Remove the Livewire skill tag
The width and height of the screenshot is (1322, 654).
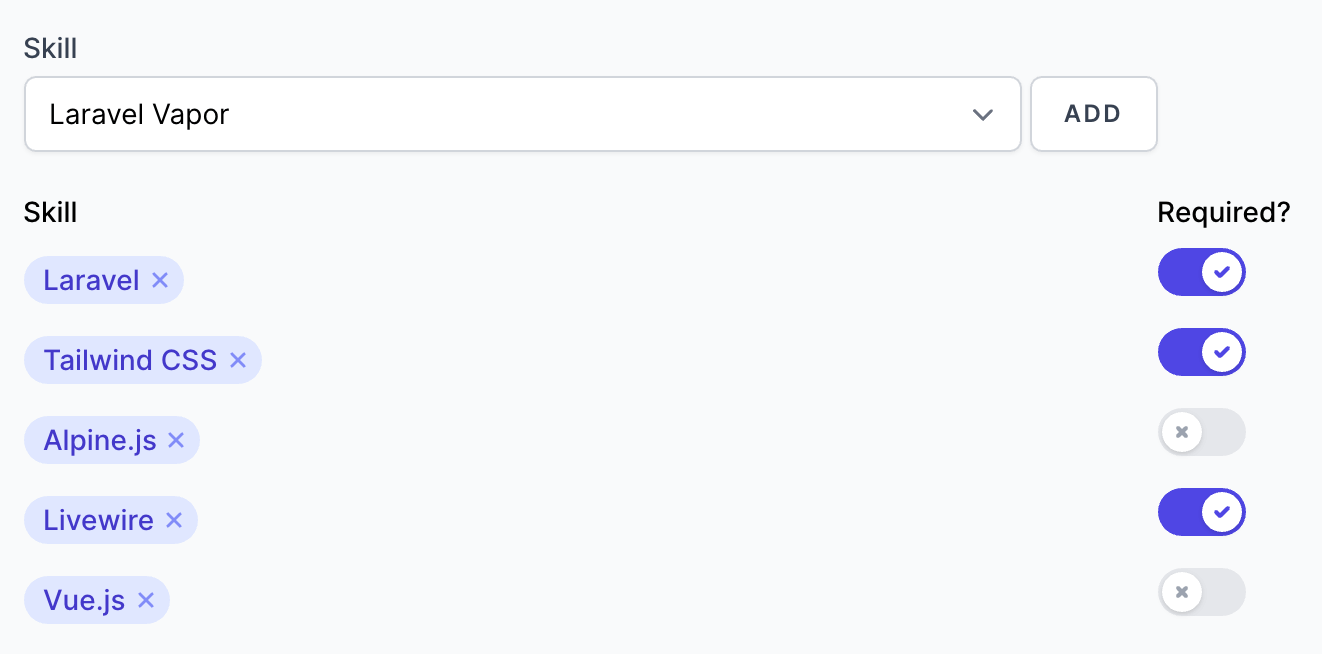(174, 520)
